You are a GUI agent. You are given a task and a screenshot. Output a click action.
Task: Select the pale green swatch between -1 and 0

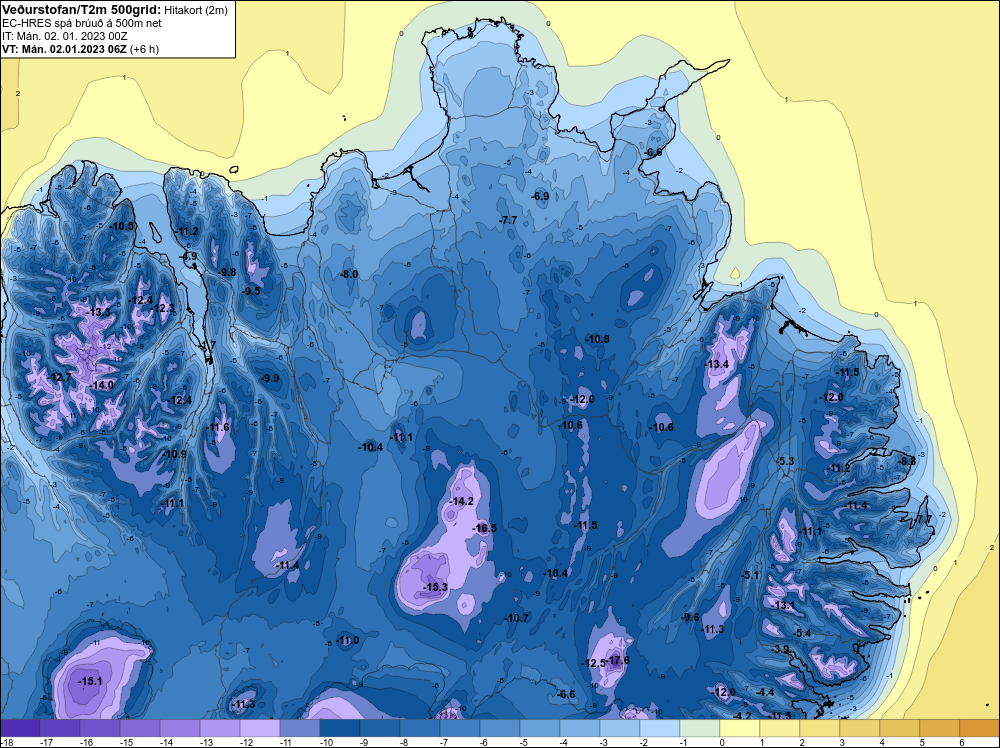point(700,728)
